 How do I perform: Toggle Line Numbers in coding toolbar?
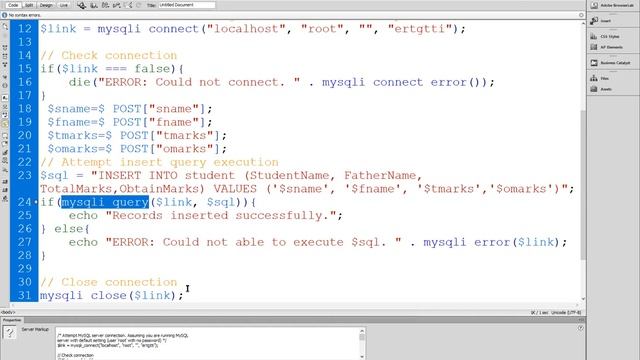5,98
